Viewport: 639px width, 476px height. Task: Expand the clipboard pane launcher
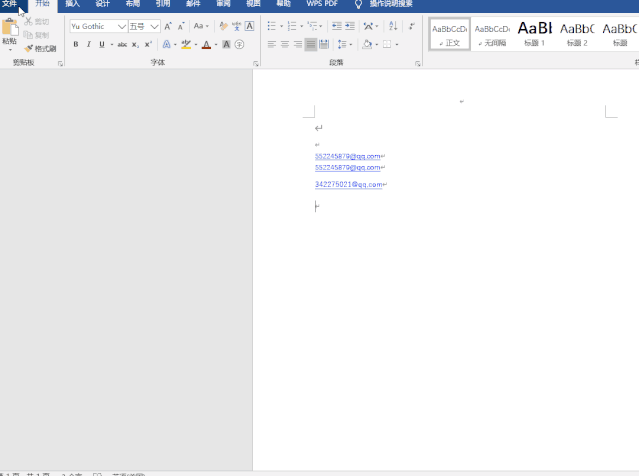point(60,64)
